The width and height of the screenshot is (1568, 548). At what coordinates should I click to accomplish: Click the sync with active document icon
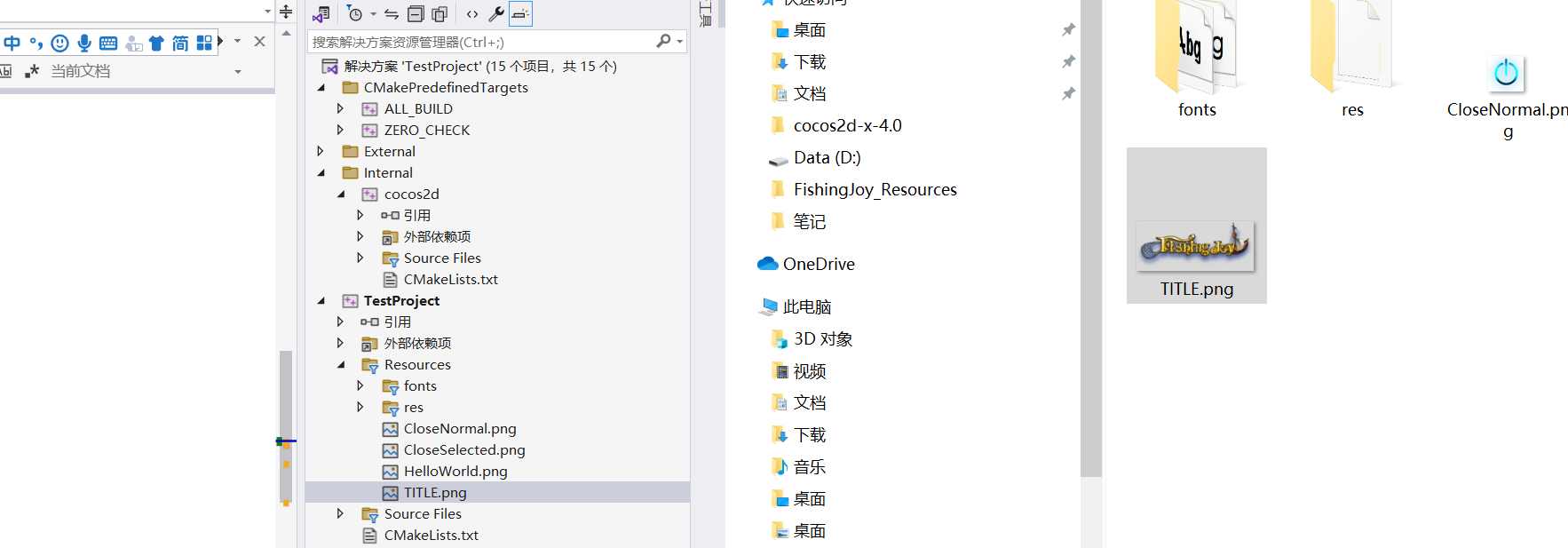392,13
